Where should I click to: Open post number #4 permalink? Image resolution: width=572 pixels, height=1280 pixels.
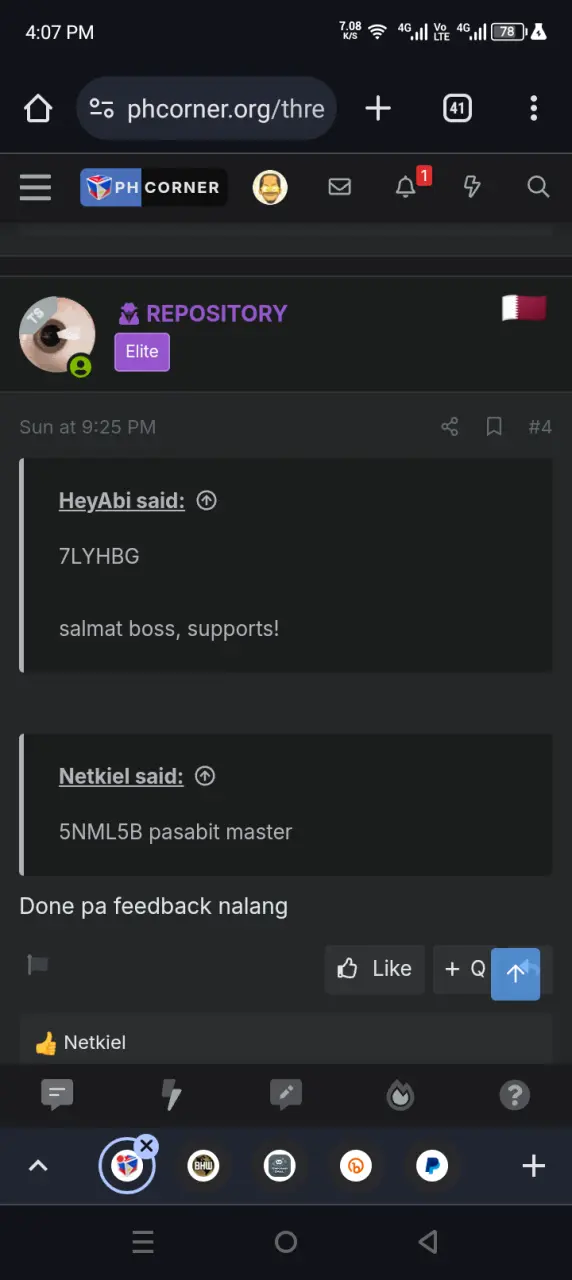pyautogui.click(x=540, y=427)
